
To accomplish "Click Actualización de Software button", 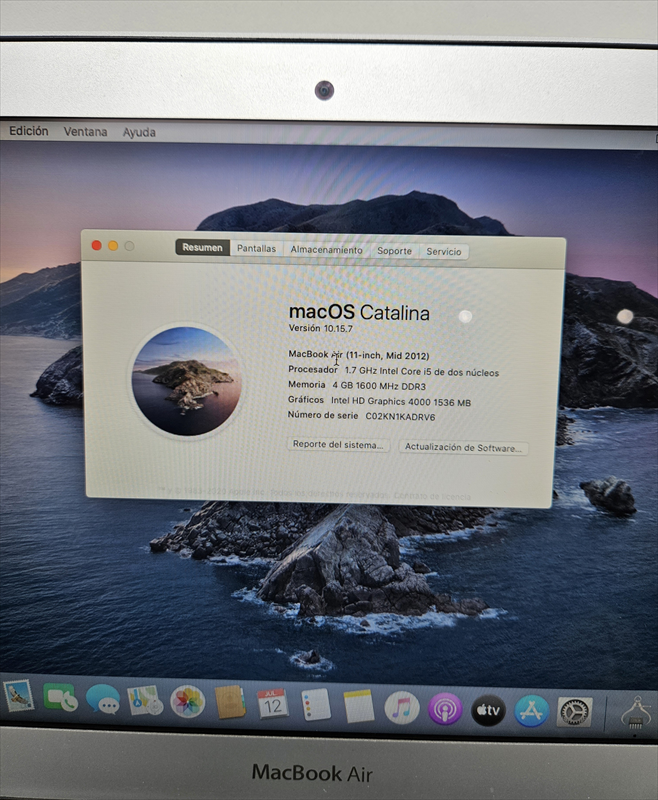I will tap(464, 448).
